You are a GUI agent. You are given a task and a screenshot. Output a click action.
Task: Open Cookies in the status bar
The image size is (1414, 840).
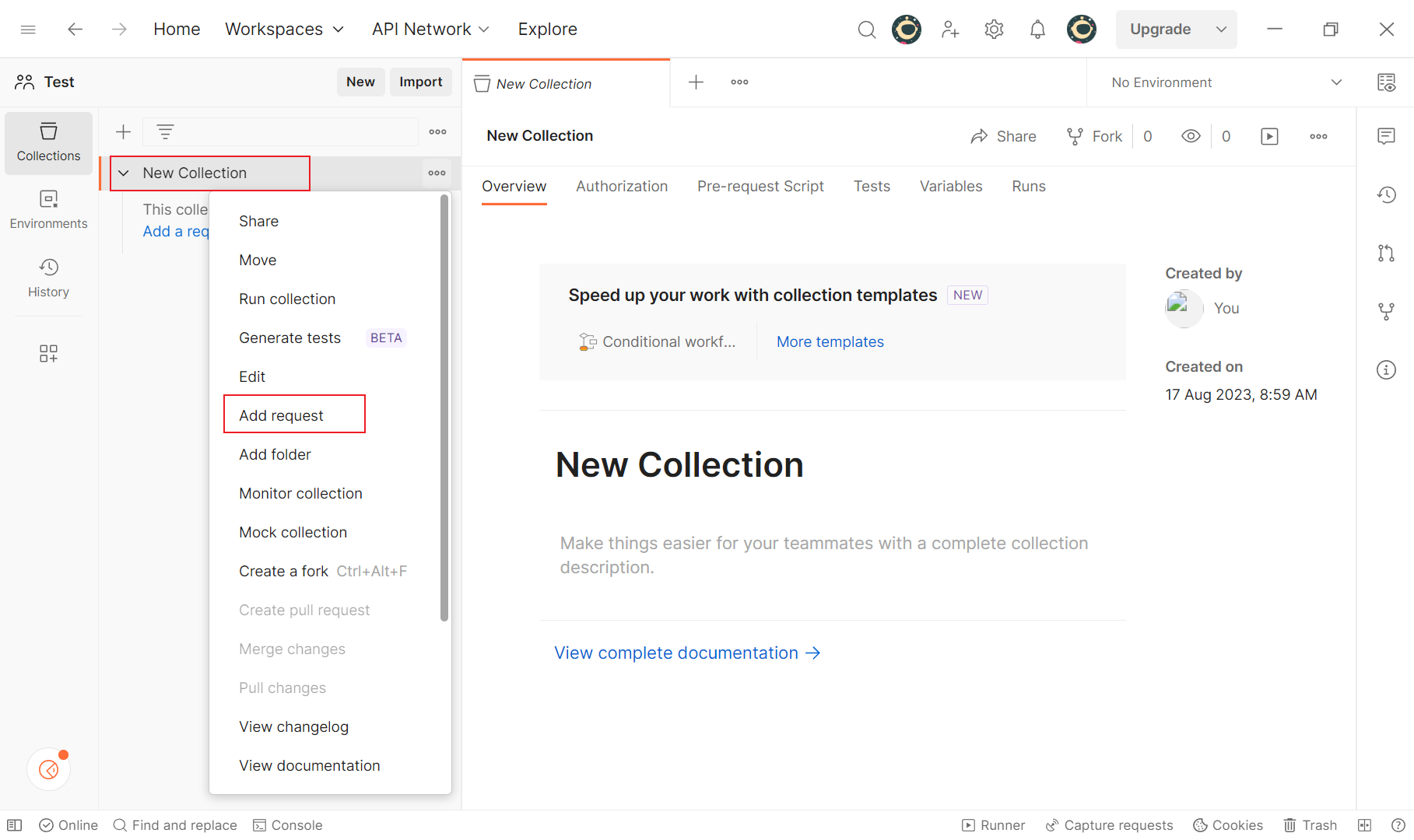coord(1228,825)
